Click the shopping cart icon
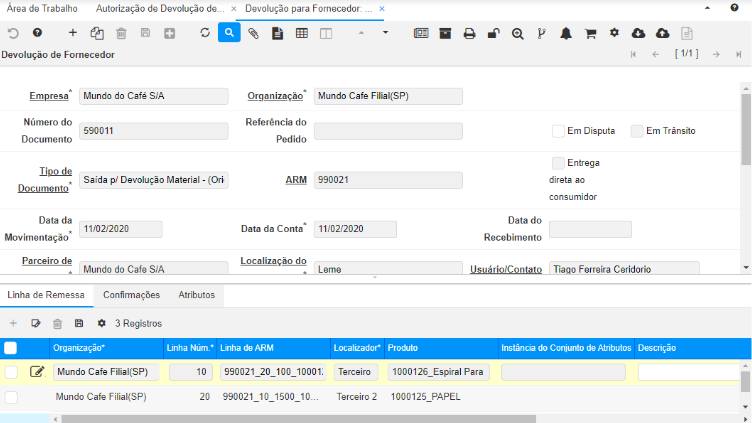This screenshot has height=423, width=752. pos(590,33)
